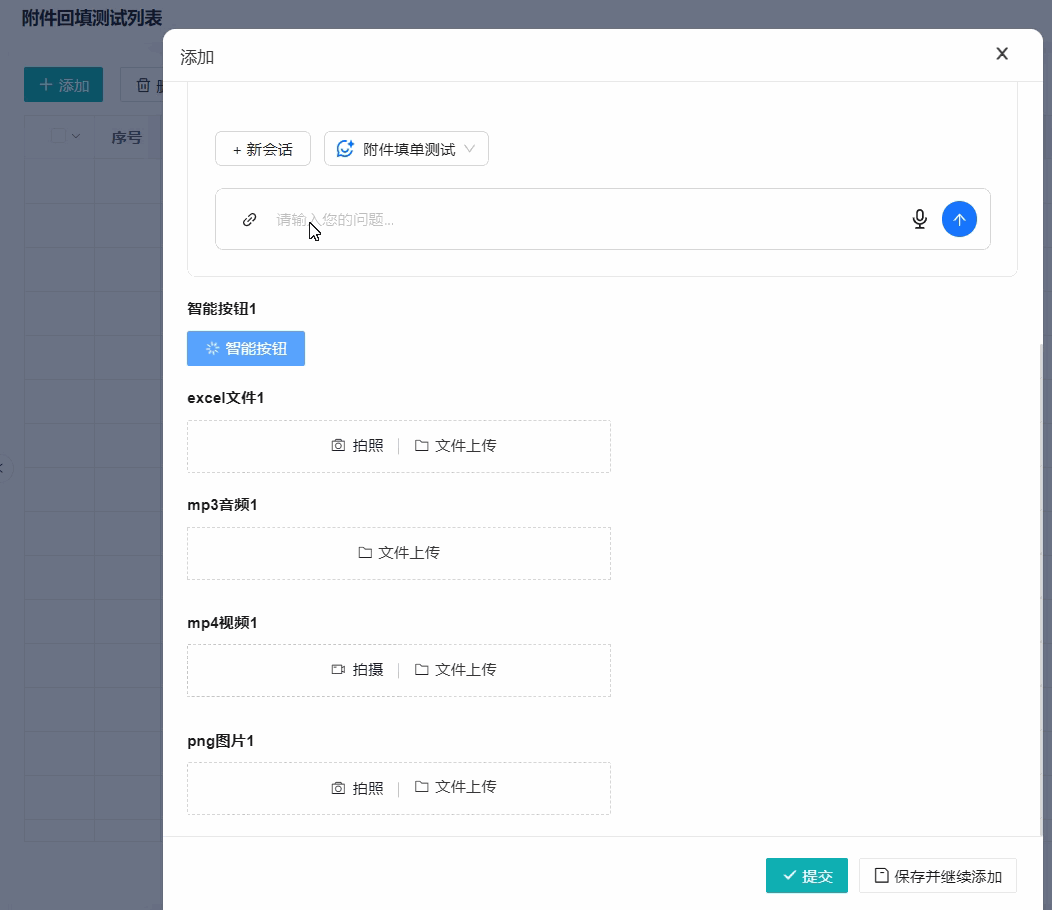The image size is (1052, 910).
Task: Click the attachment link icon in chat input
Action: [x=250, y=220]
